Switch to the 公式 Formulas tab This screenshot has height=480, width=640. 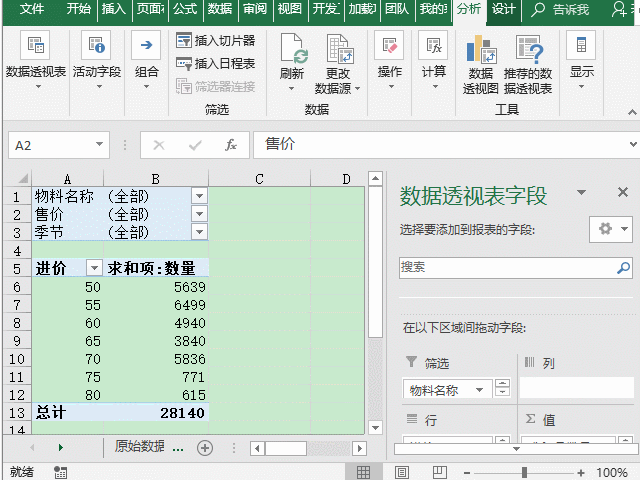click(x=185, y=9)
